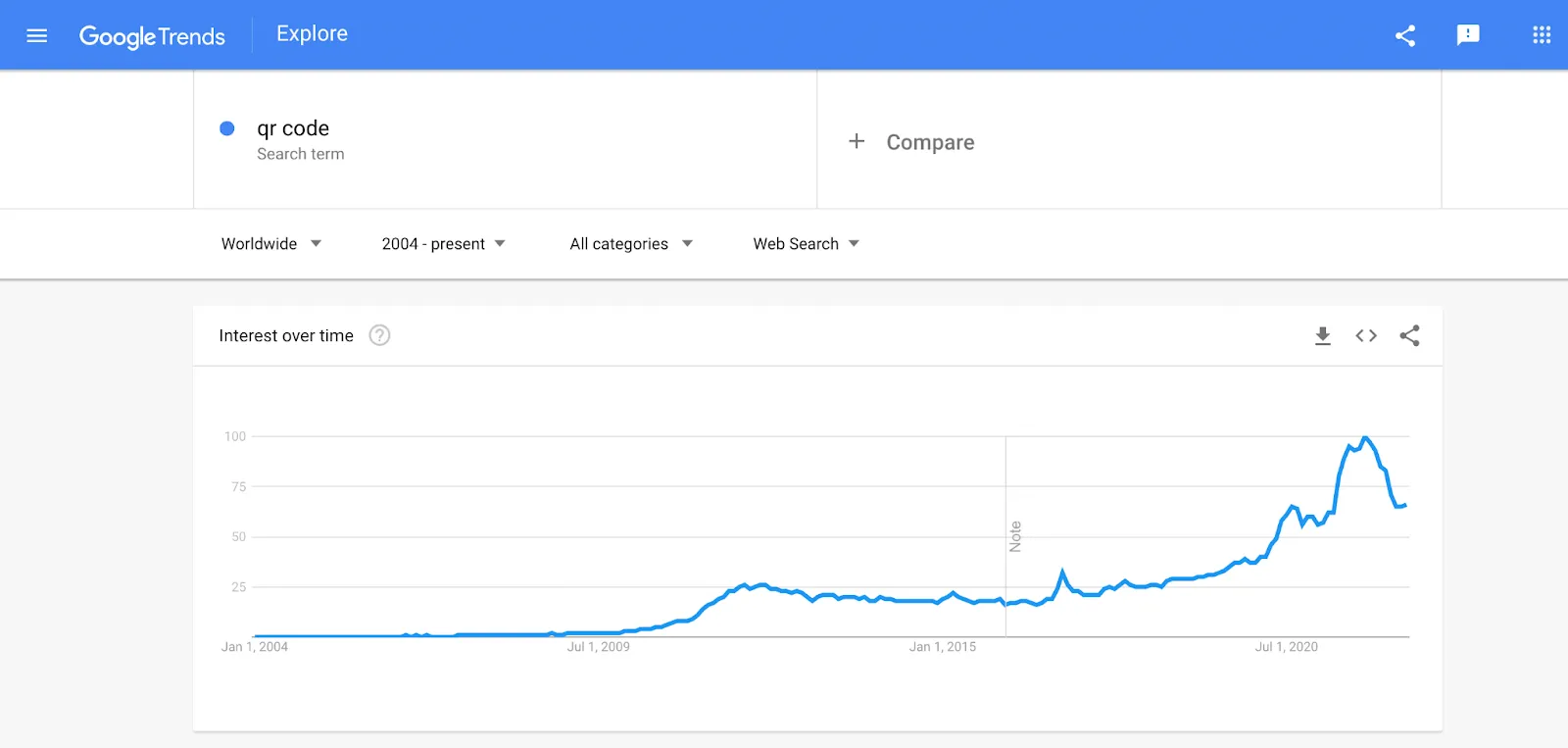Open help for Interest over time
The height and width of the screenshot is (748, 1568).
click(x=379, y=336)
